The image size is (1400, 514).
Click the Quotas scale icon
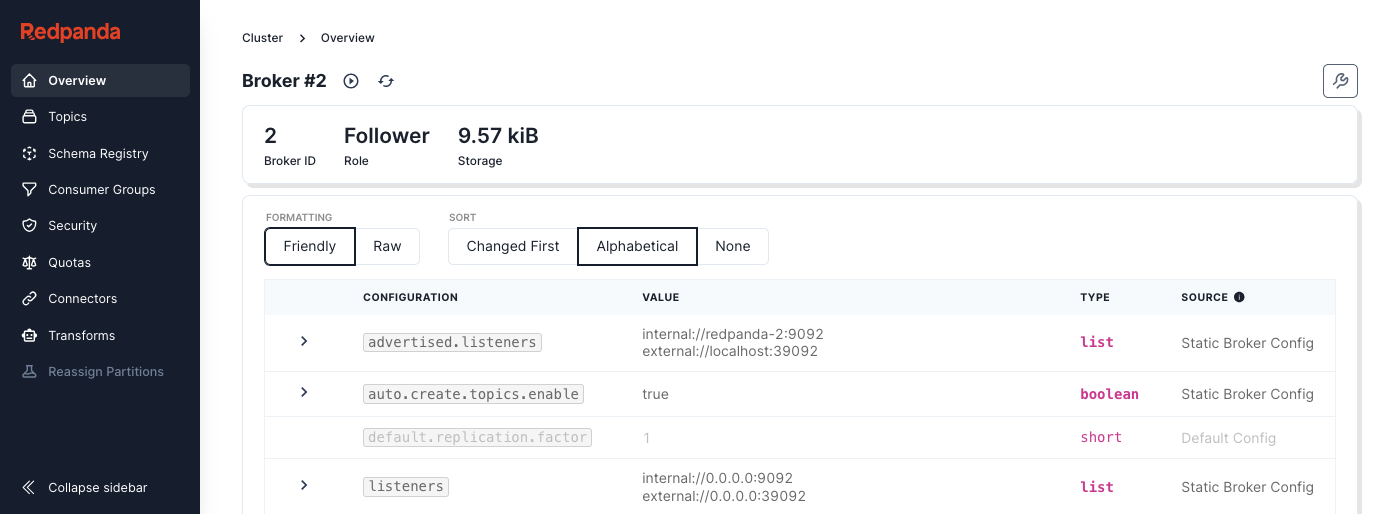click(x=30, y=263)
